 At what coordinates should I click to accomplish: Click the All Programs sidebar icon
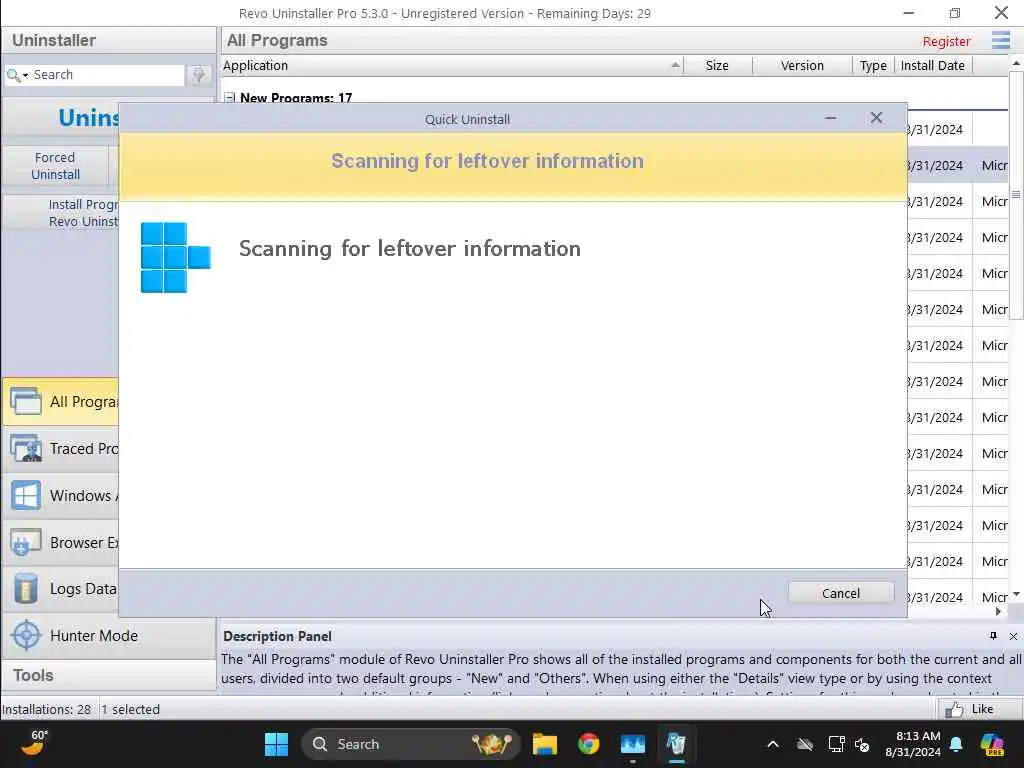tap(26, 402)
